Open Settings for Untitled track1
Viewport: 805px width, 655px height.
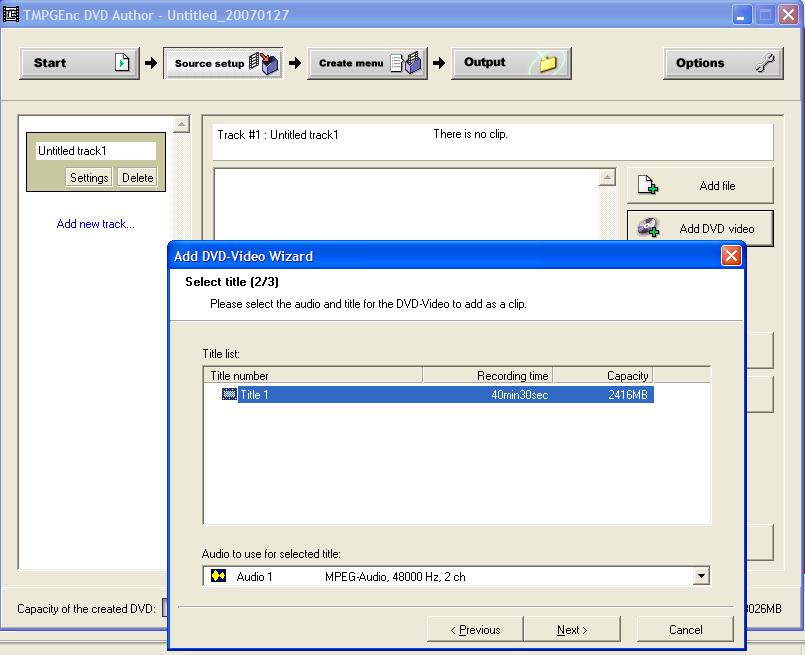89,178
